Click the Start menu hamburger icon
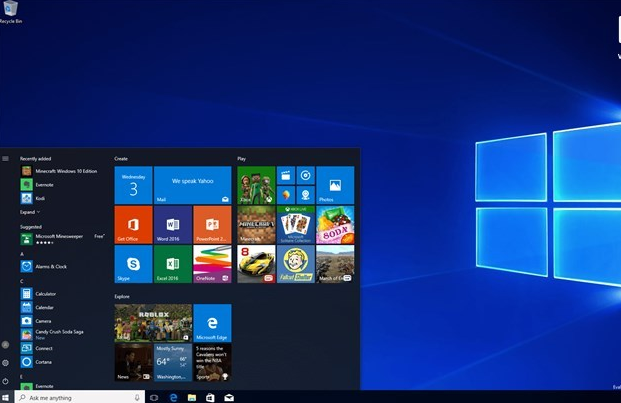The width and height of the screenshot is (621, 403). tap(5, 159)
